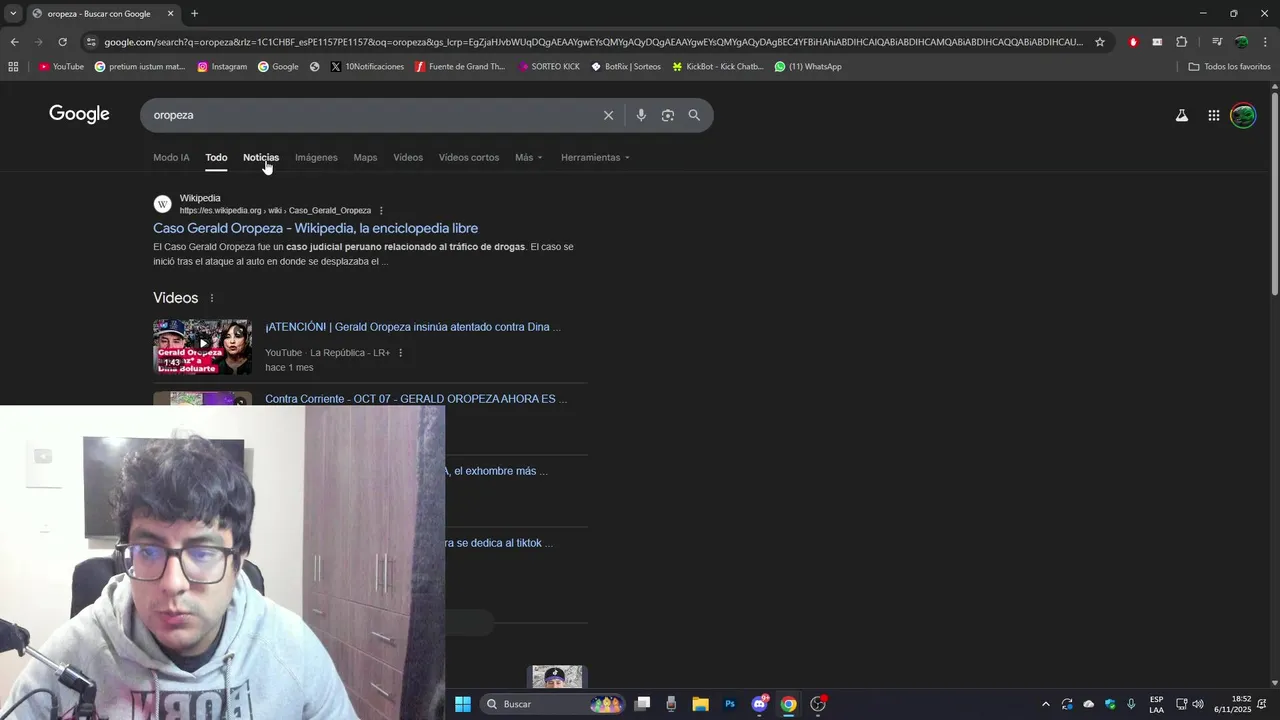1280x720 pixels.
Task: Open the Google apps grid
Action: [1214, 115]
